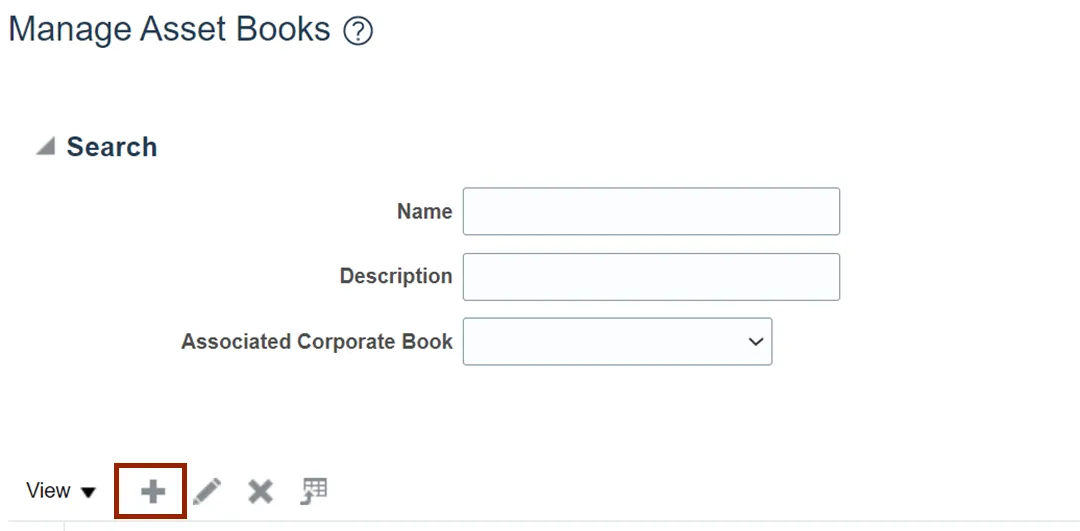This screenshot has height=531, width=1080.
Task: Click the black arrow beside View
Action: [x=88, y=492]
